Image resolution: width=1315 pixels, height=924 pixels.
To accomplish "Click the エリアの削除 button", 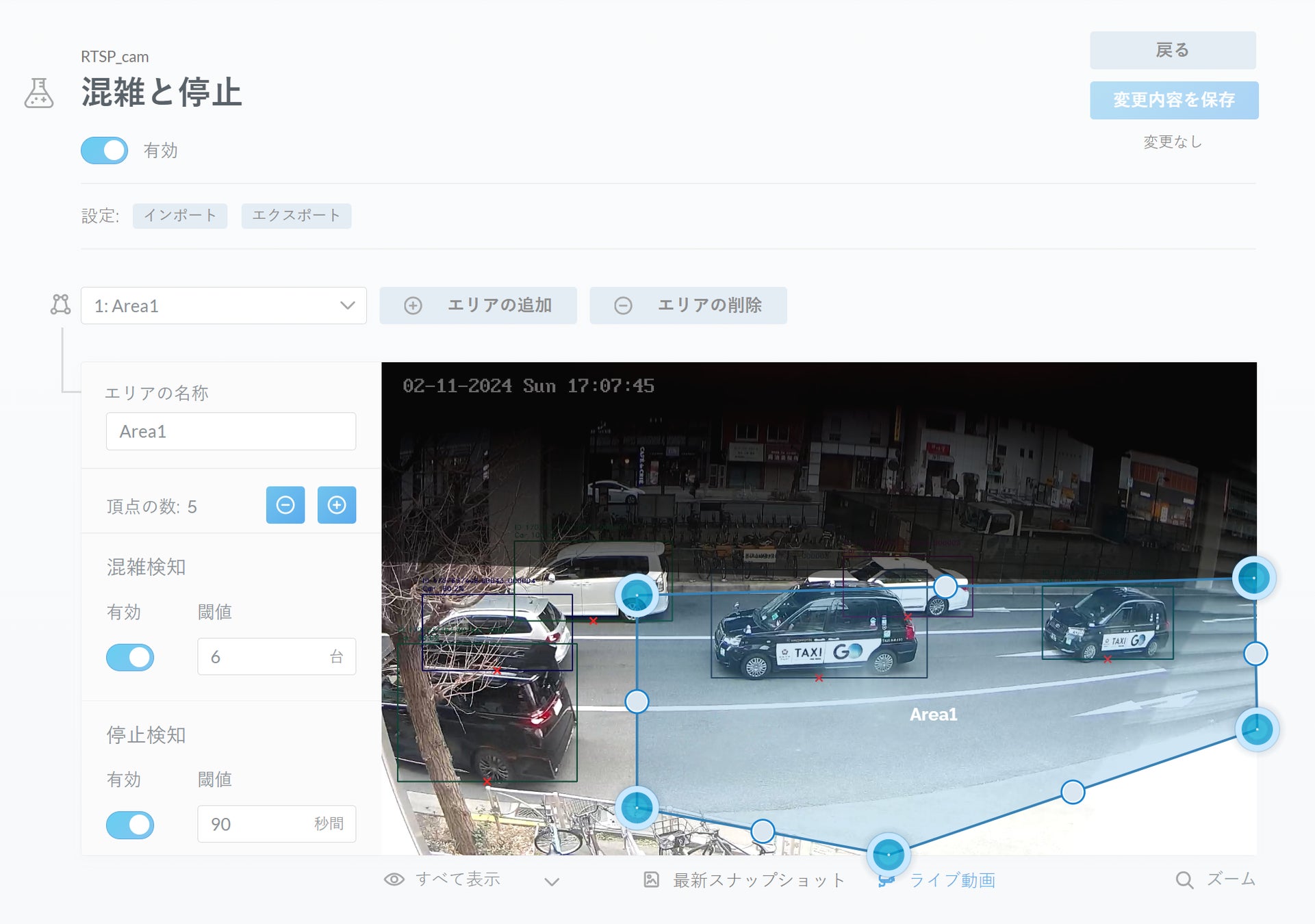I will click(688, 305).
